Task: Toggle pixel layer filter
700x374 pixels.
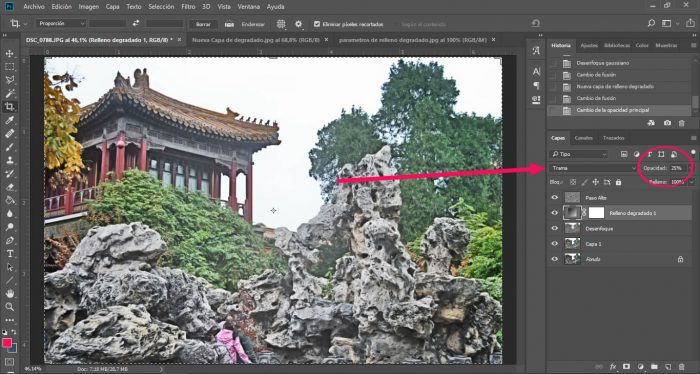Action: (624, 154)
